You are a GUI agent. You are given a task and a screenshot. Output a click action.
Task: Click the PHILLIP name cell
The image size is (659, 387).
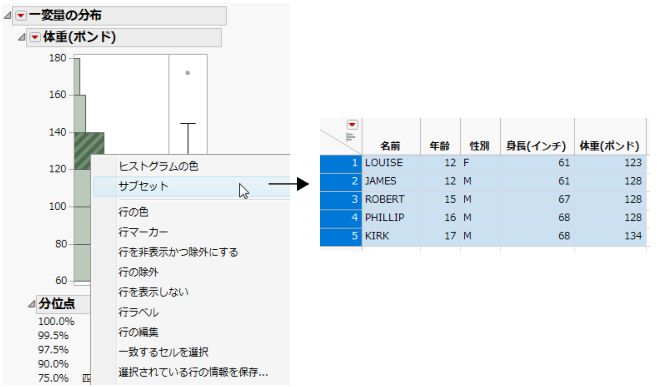point(391,218)
